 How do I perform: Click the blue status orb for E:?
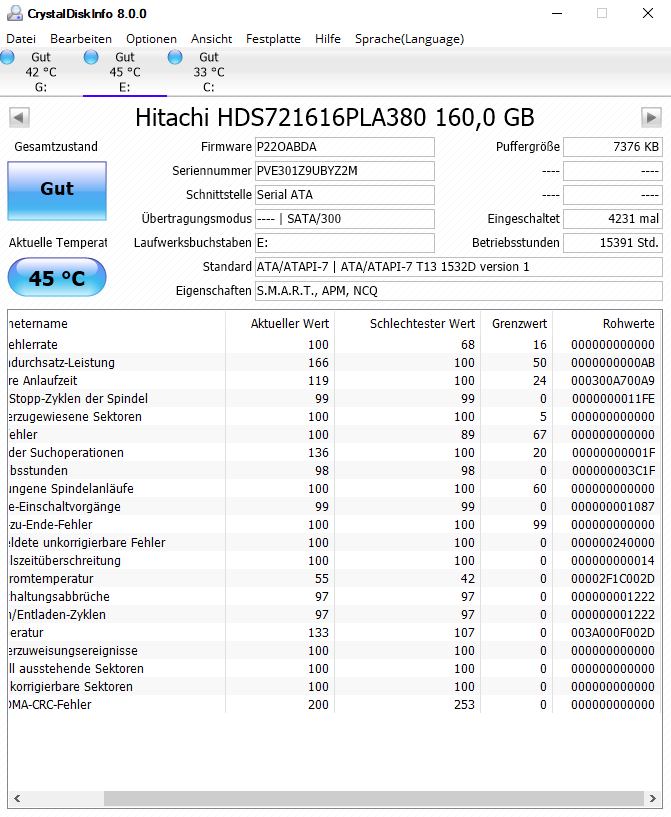click(91, 57)
